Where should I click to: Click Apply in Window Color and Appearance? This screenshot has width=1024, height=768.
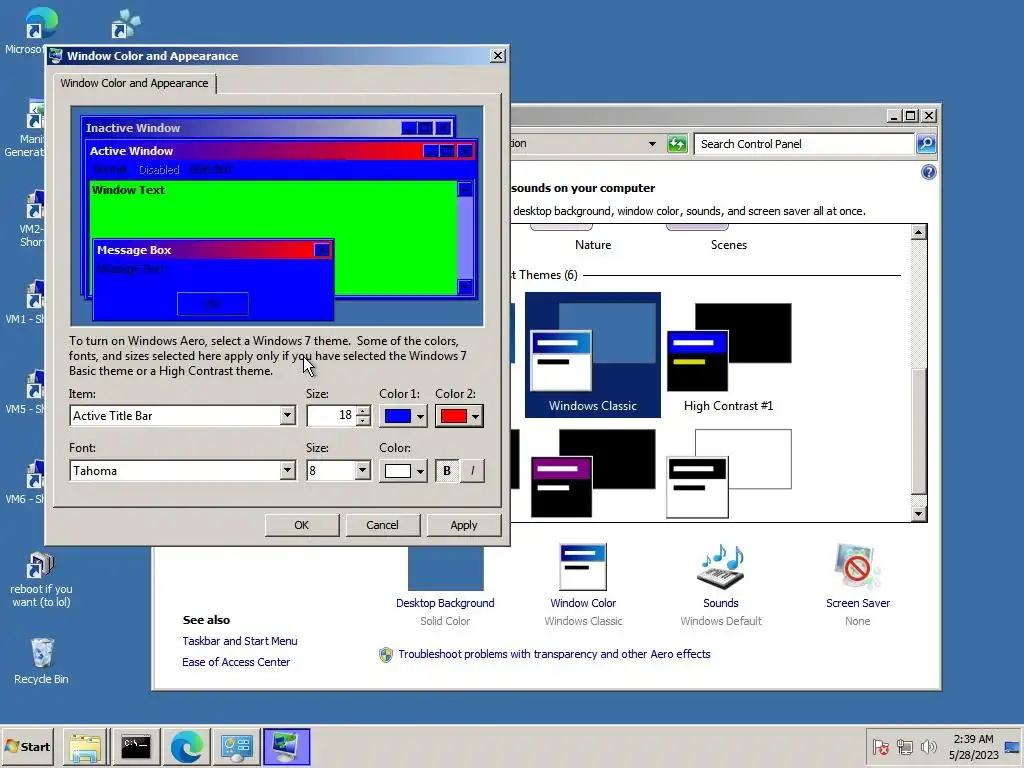[464, 525]
